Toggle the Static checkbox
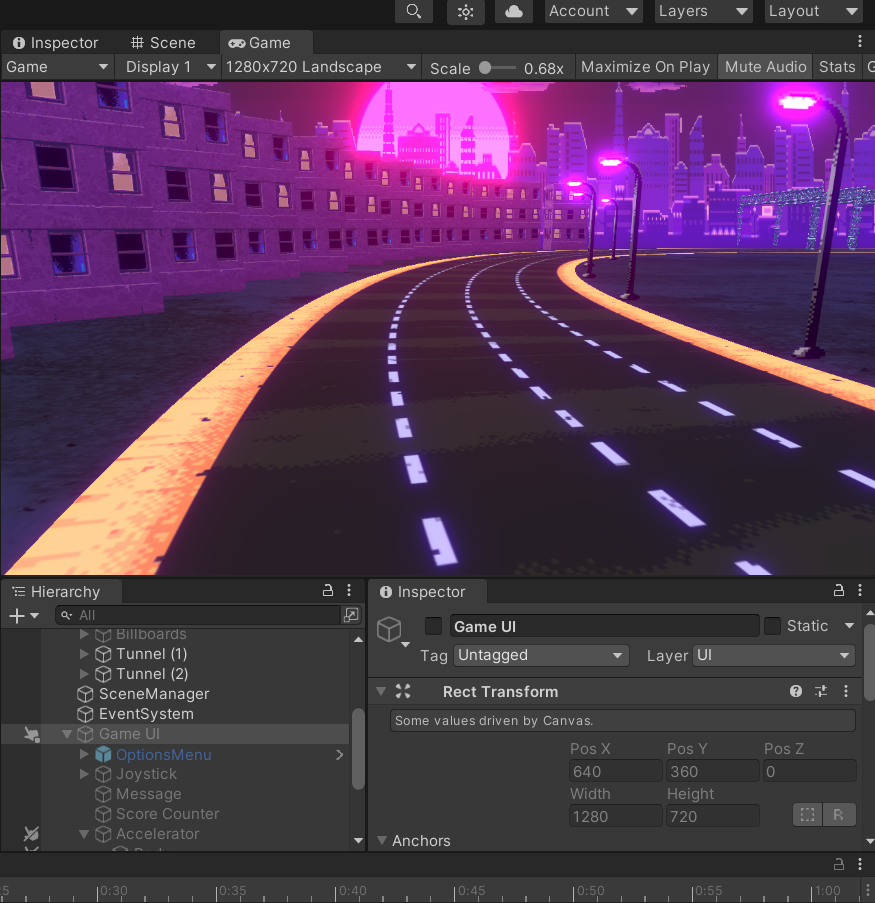This screenshot has width=875, height=903. pyautogui.click(x=772, y=626)
